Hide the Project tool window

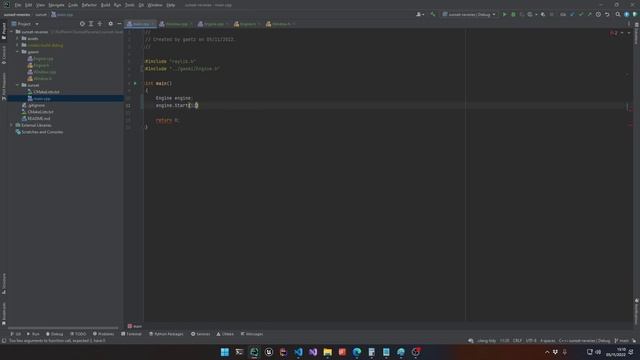click(119, 24)
